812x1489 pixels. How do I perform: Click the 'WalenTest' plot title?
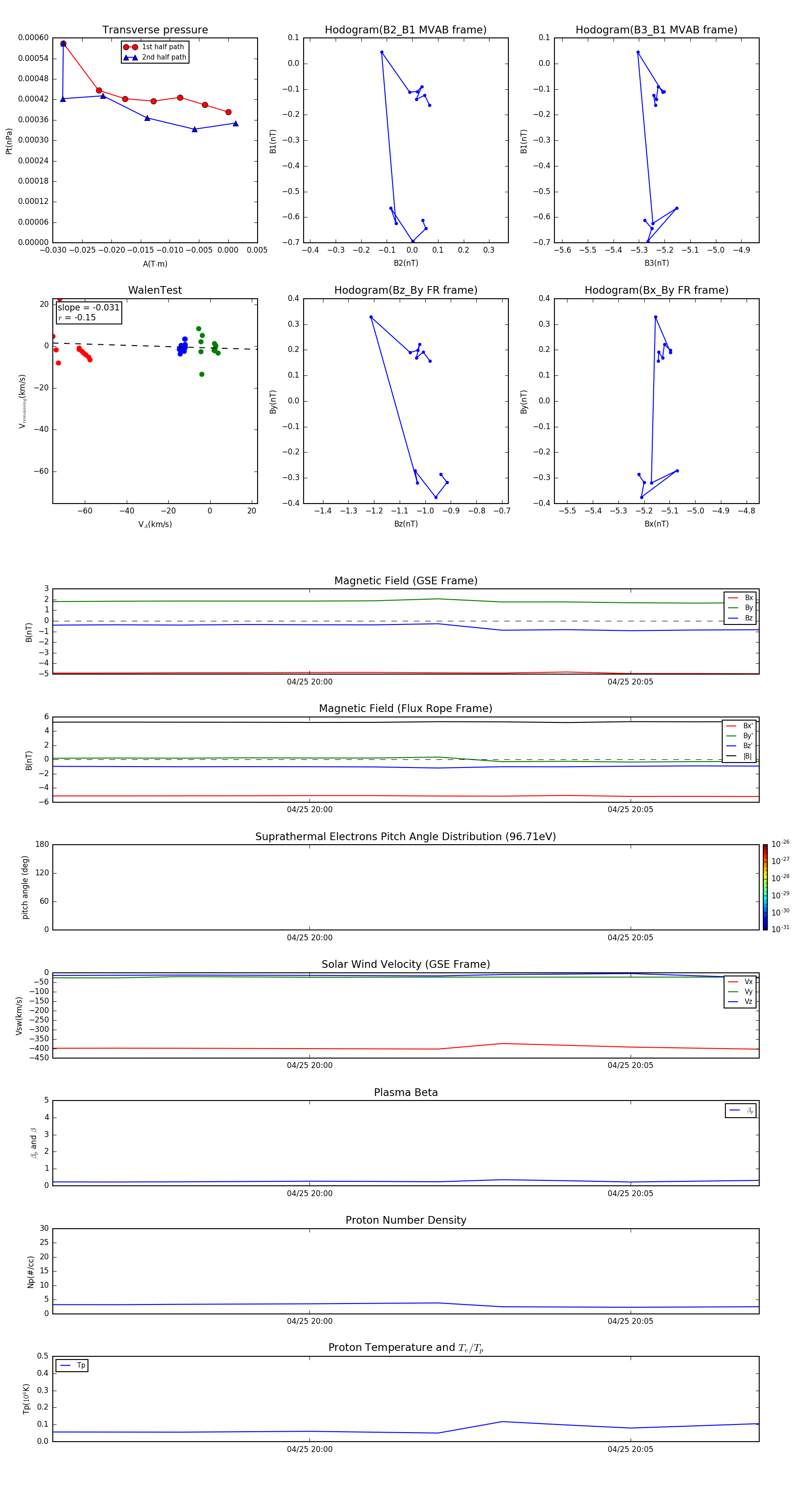(155, 290)
